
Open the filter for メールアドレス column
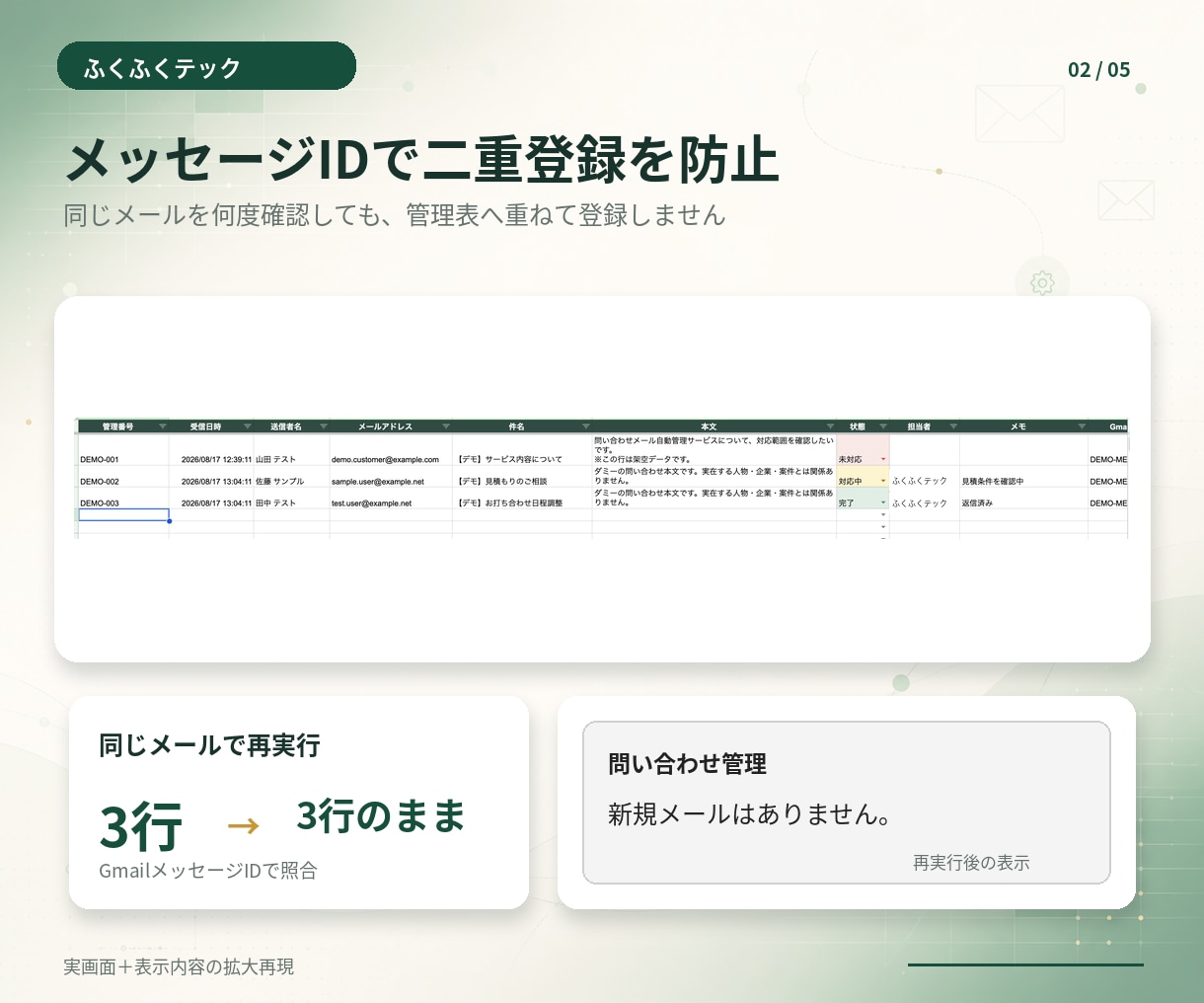445,426
